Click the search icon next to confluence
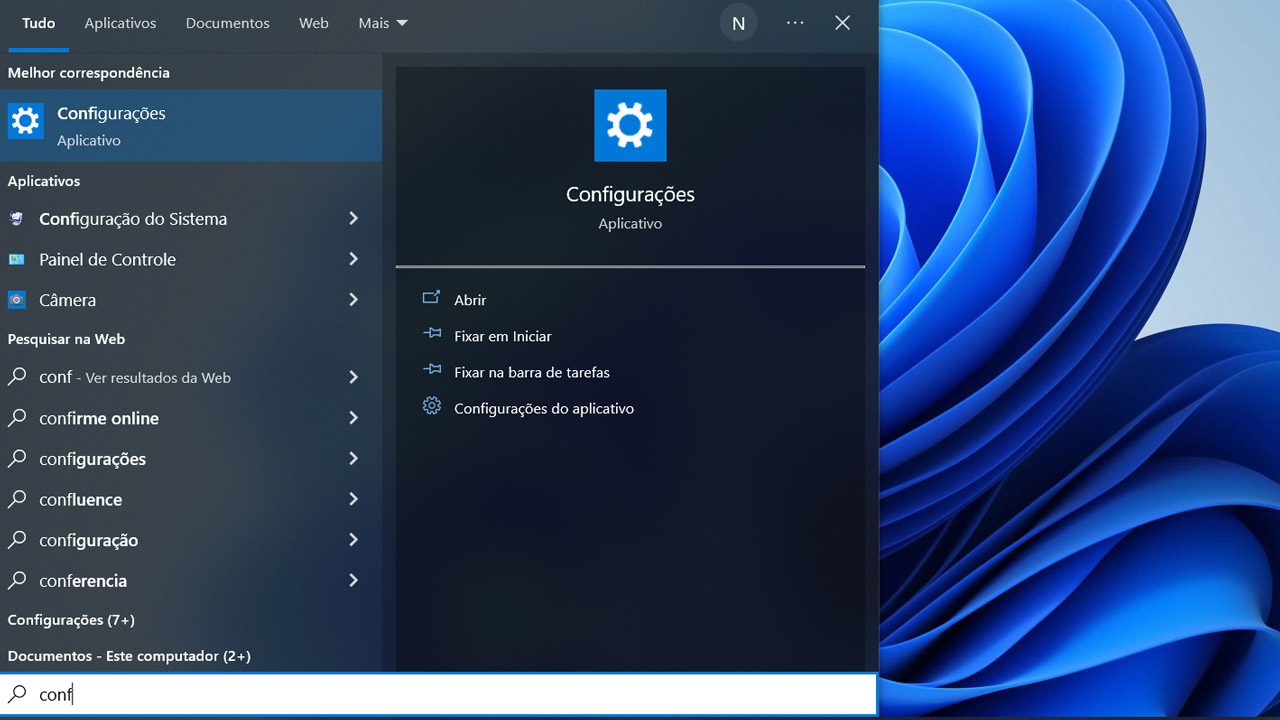This screenshot has height=720, width=1280. click(17, 499)
